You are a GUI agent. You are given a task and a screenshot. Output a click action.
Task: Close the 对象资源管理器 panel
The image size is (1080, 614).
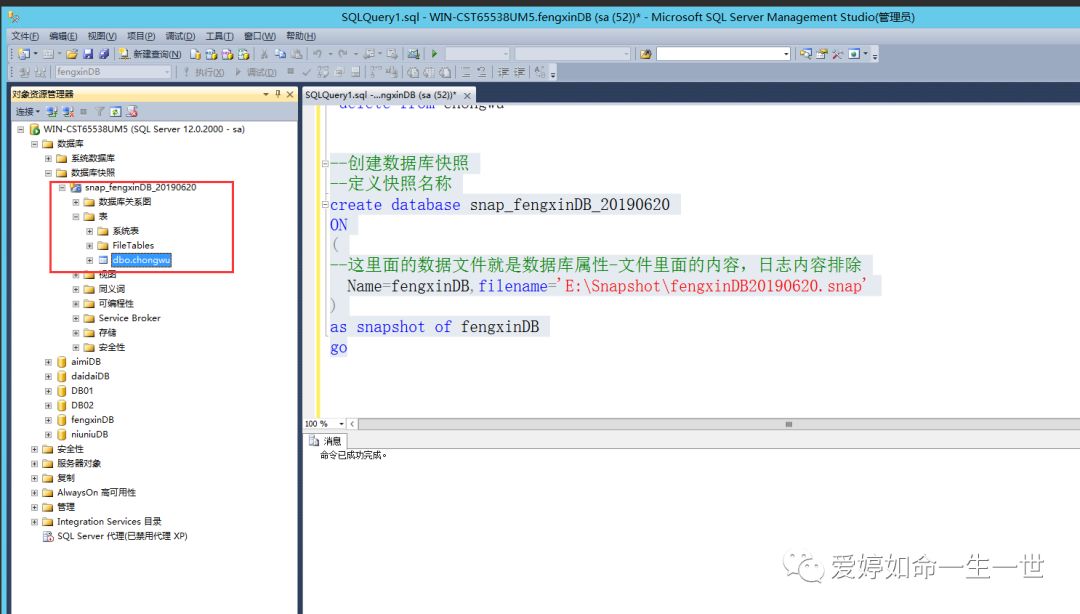[x=290, y=94]
